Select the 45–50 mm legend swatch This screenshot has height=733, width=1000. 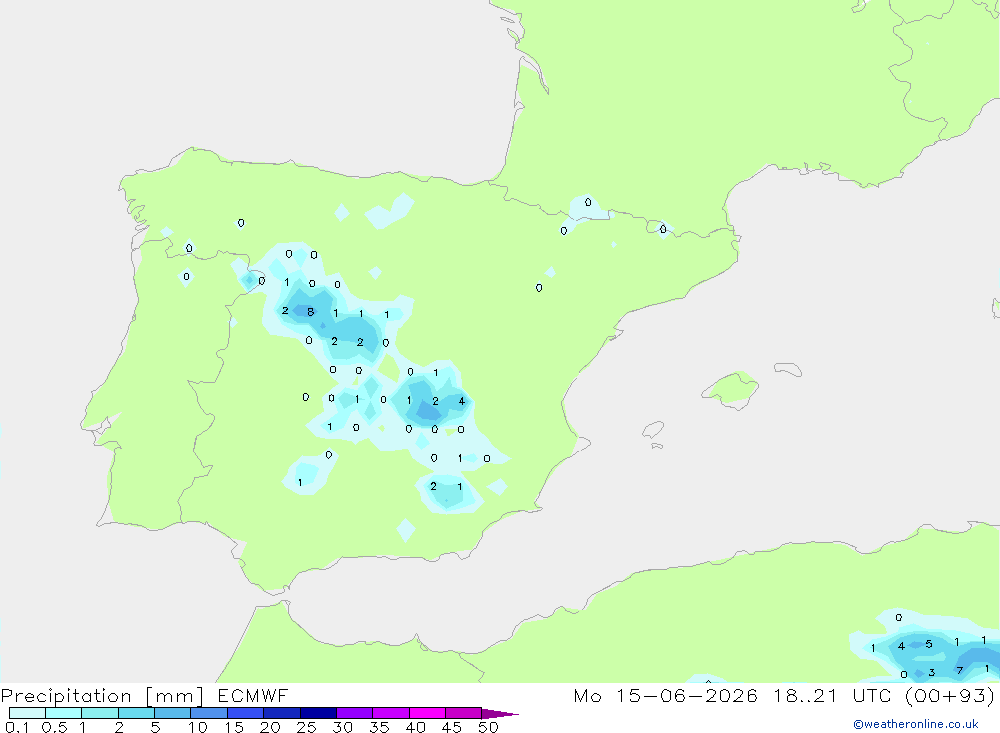pyautogui.click(x=464, y=713)
